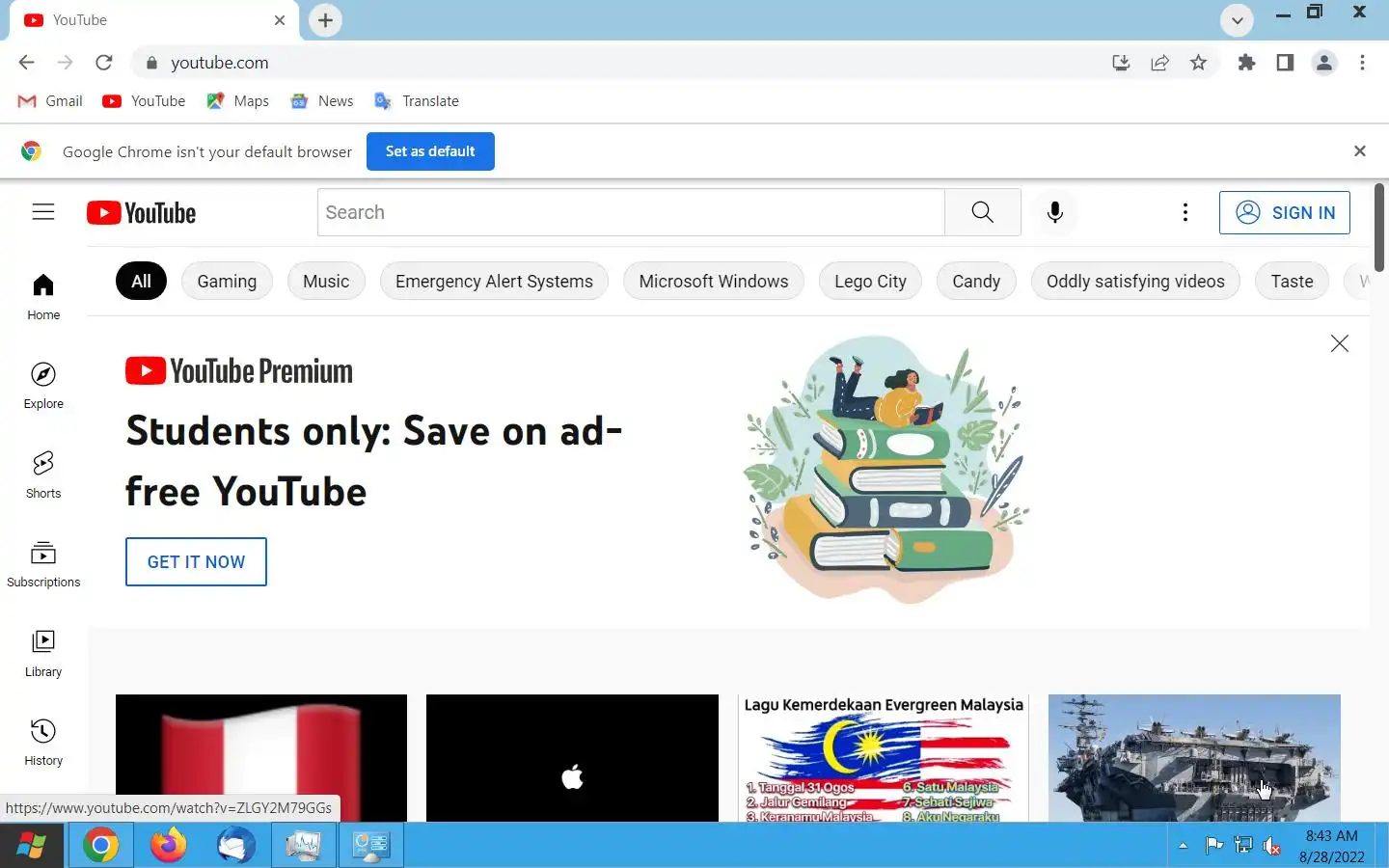Open Maps bookmark
Screen dimensions: 1389x868
tap(238, 101)
